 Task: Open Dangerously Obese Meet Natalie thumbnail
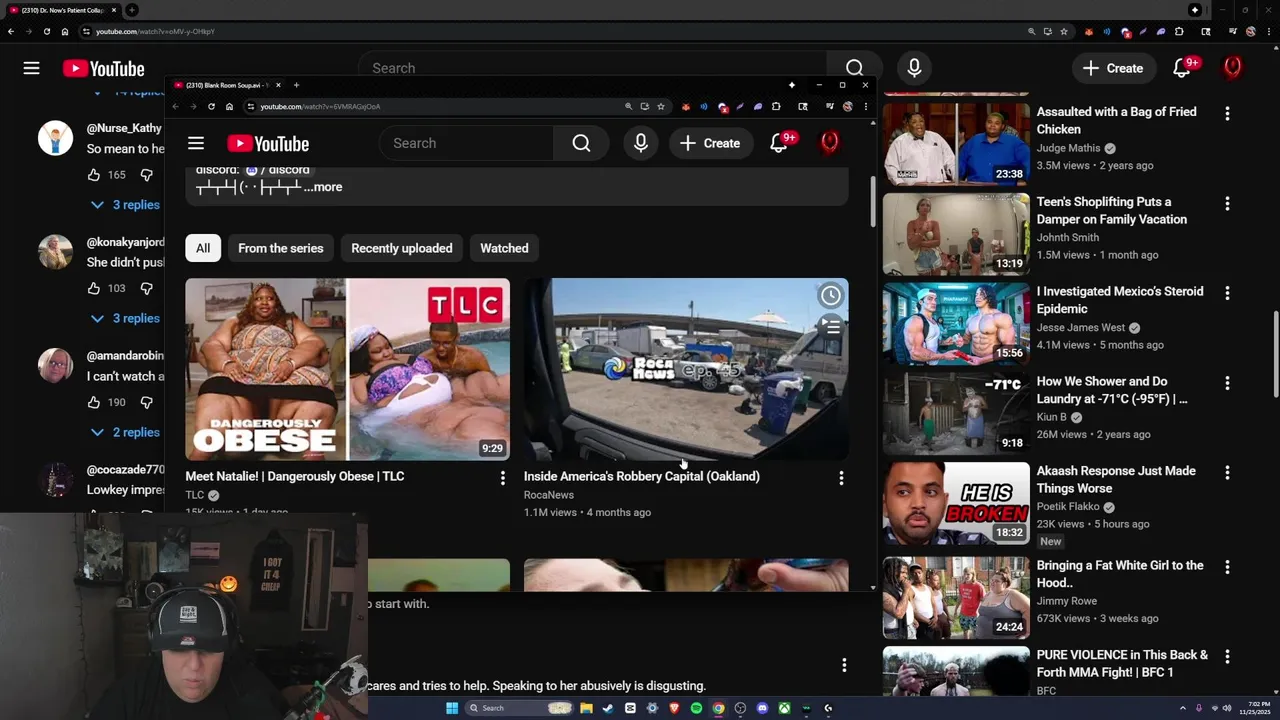(347, 369)
